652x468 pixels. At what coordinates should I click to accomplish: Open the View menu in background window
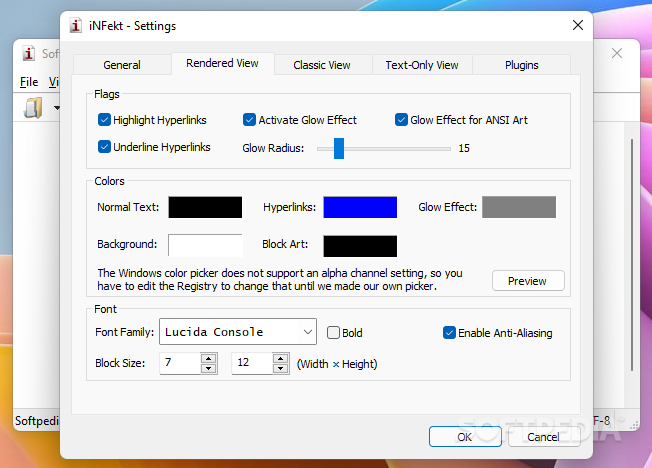pyautogui.click(x=54, y=82)
